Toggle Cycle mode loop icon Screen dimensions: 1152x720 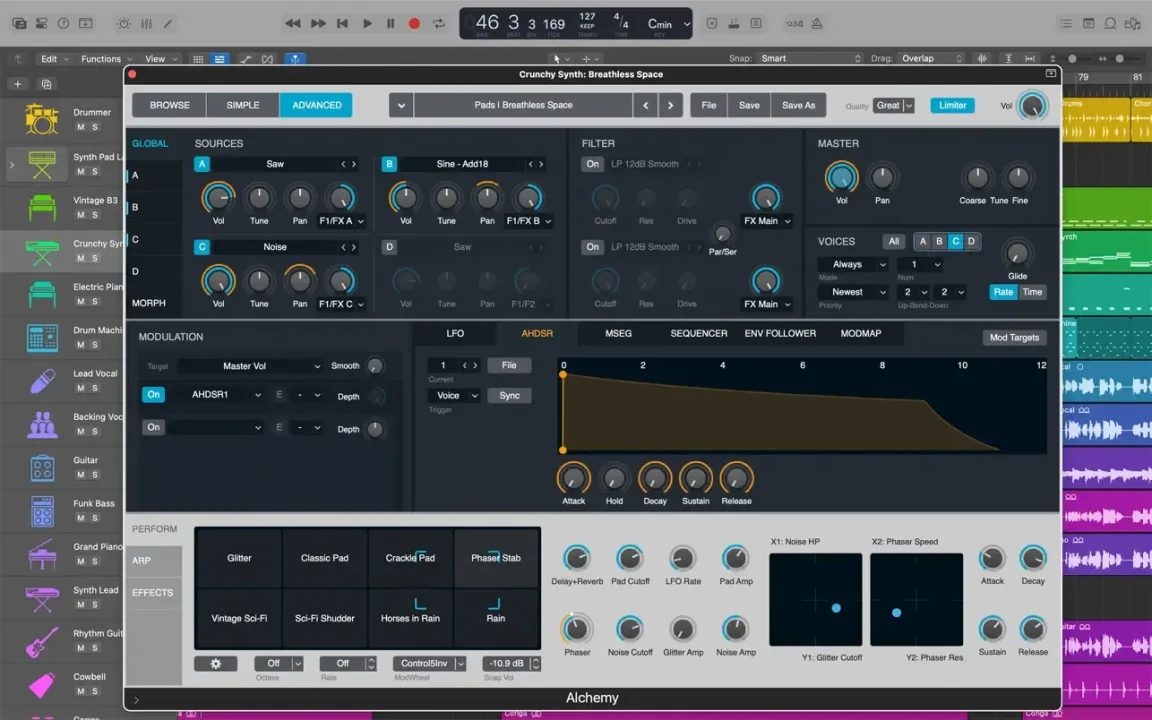439,24
